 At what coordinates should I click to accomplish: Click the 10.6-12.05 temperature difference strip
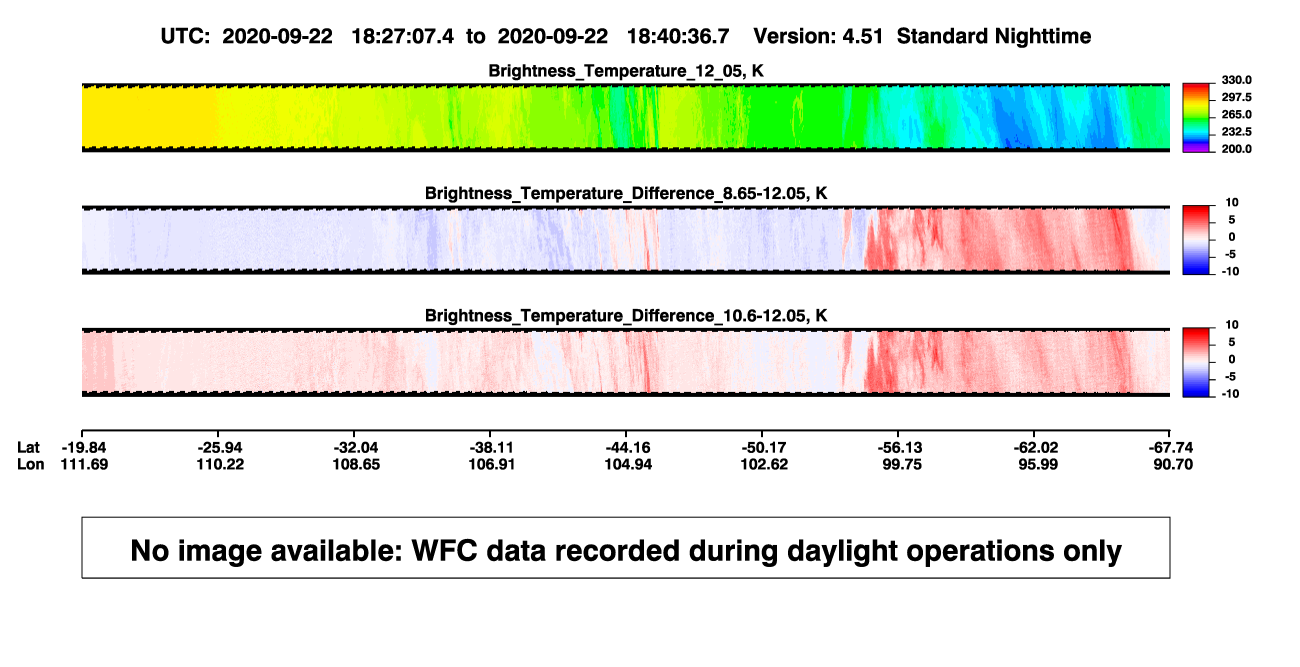point(626,362)
